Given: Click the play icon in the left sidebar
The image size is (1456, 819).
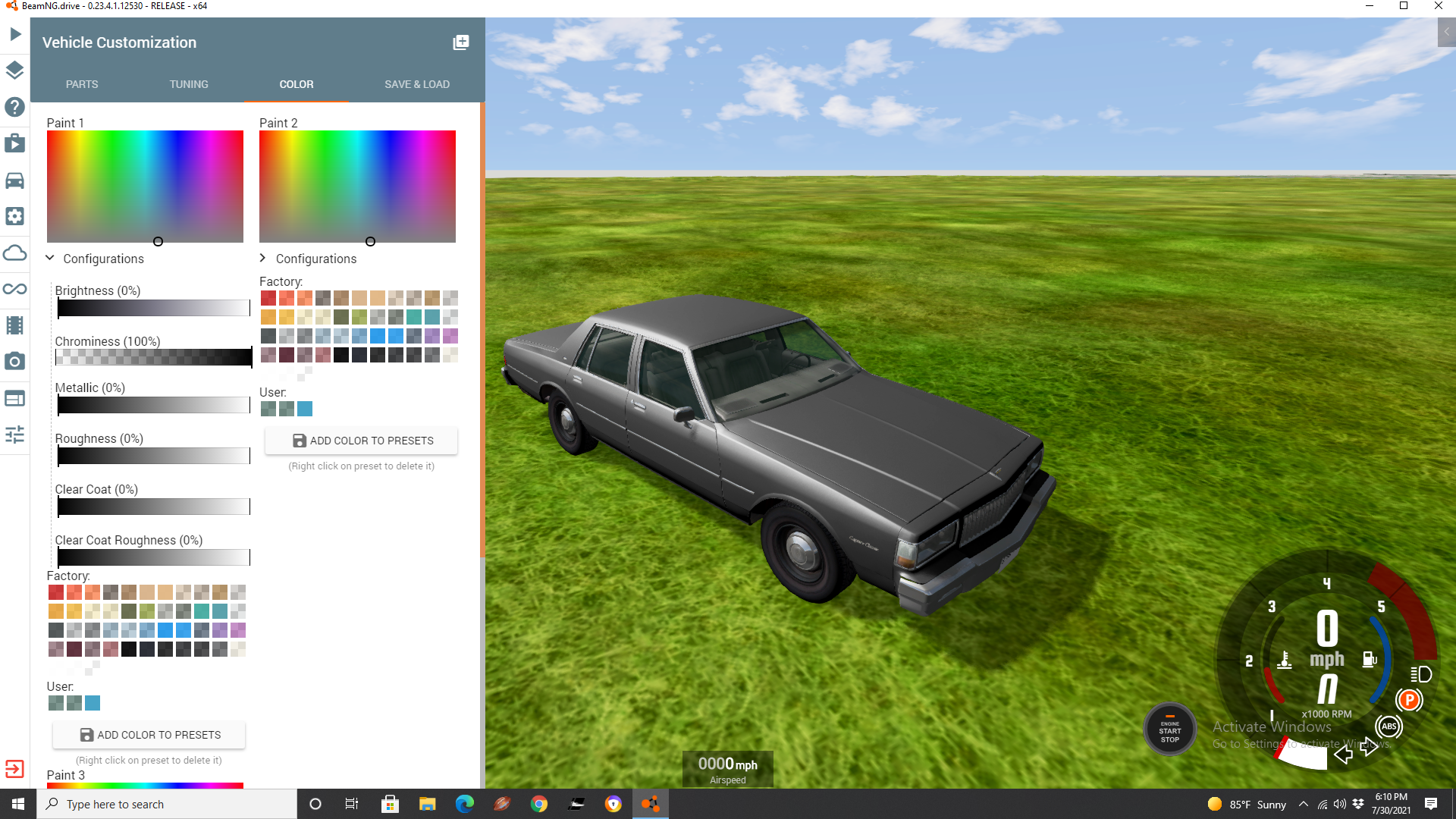Looking at the screenshot, I should coord(15,34).
